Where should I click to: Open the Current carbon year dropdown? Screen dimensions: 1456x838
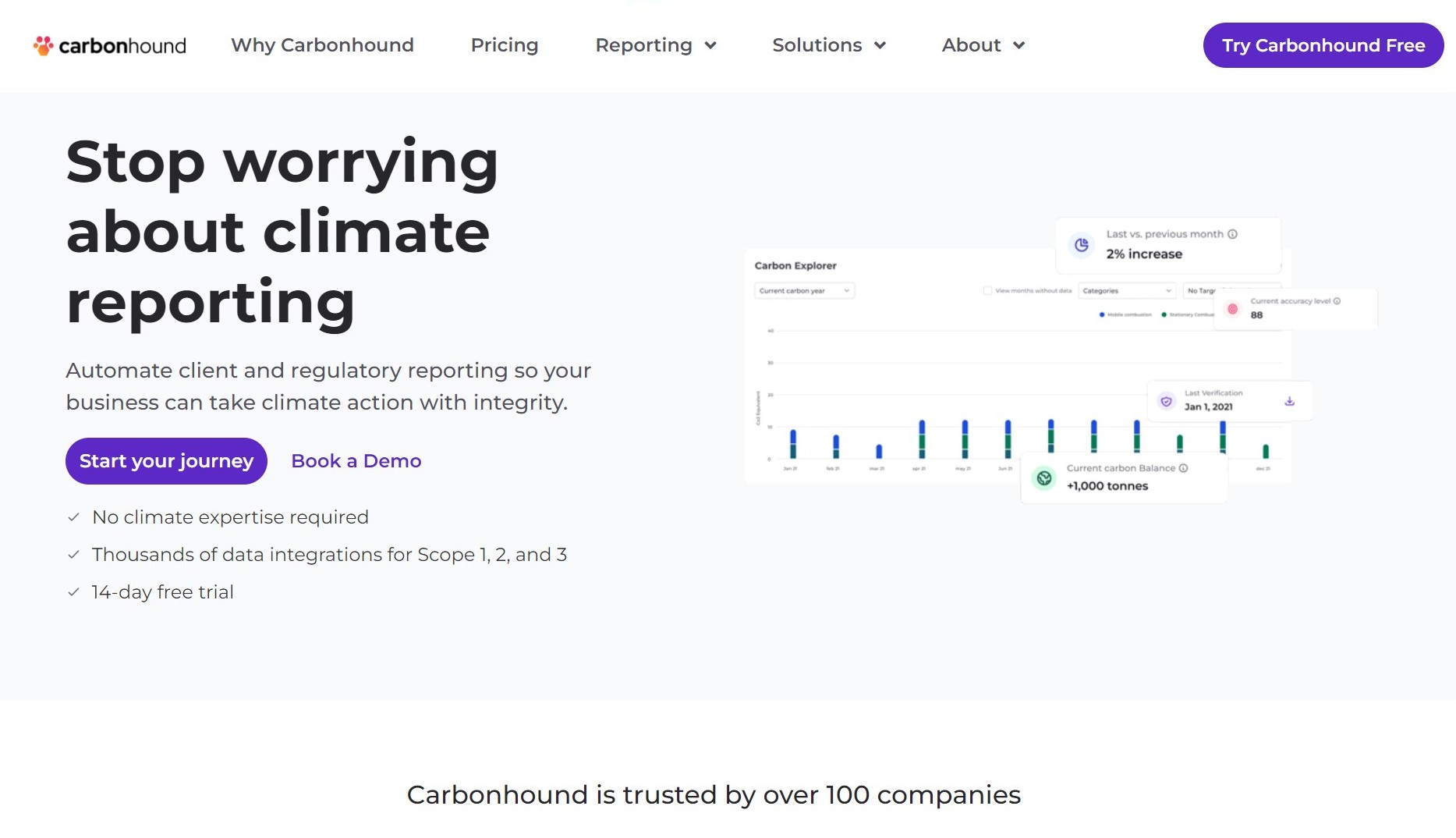coord(805,291)
